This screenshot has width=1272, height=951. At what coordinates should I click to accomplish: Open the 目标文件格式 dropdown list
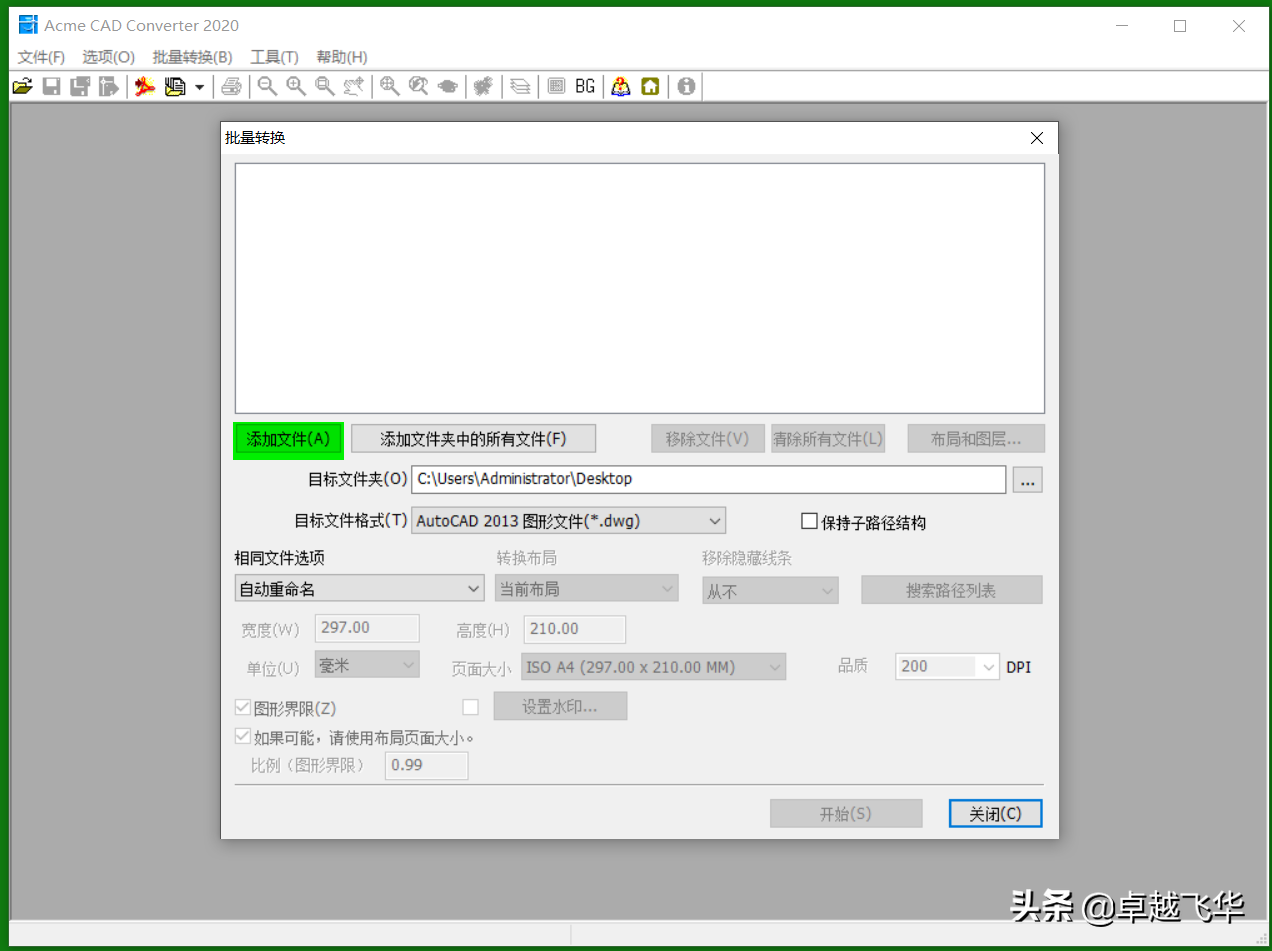[568, 521]
